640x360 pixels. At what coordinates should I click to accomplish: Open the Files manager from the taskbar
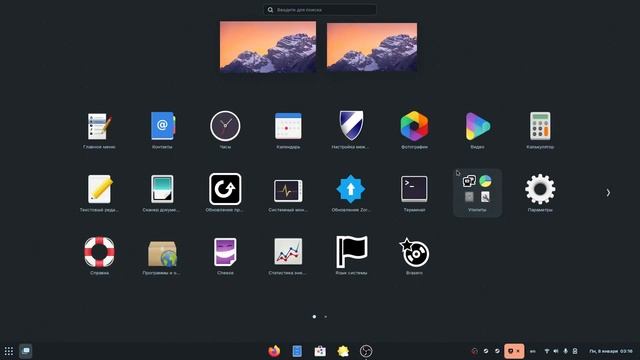tap(297, 351)
